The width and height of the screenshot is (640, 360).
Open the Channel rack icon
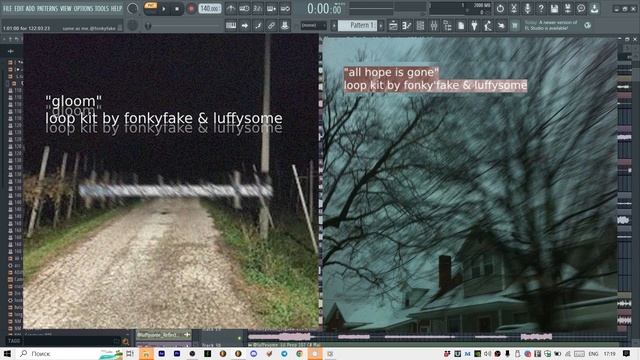[x=420, y=26]
